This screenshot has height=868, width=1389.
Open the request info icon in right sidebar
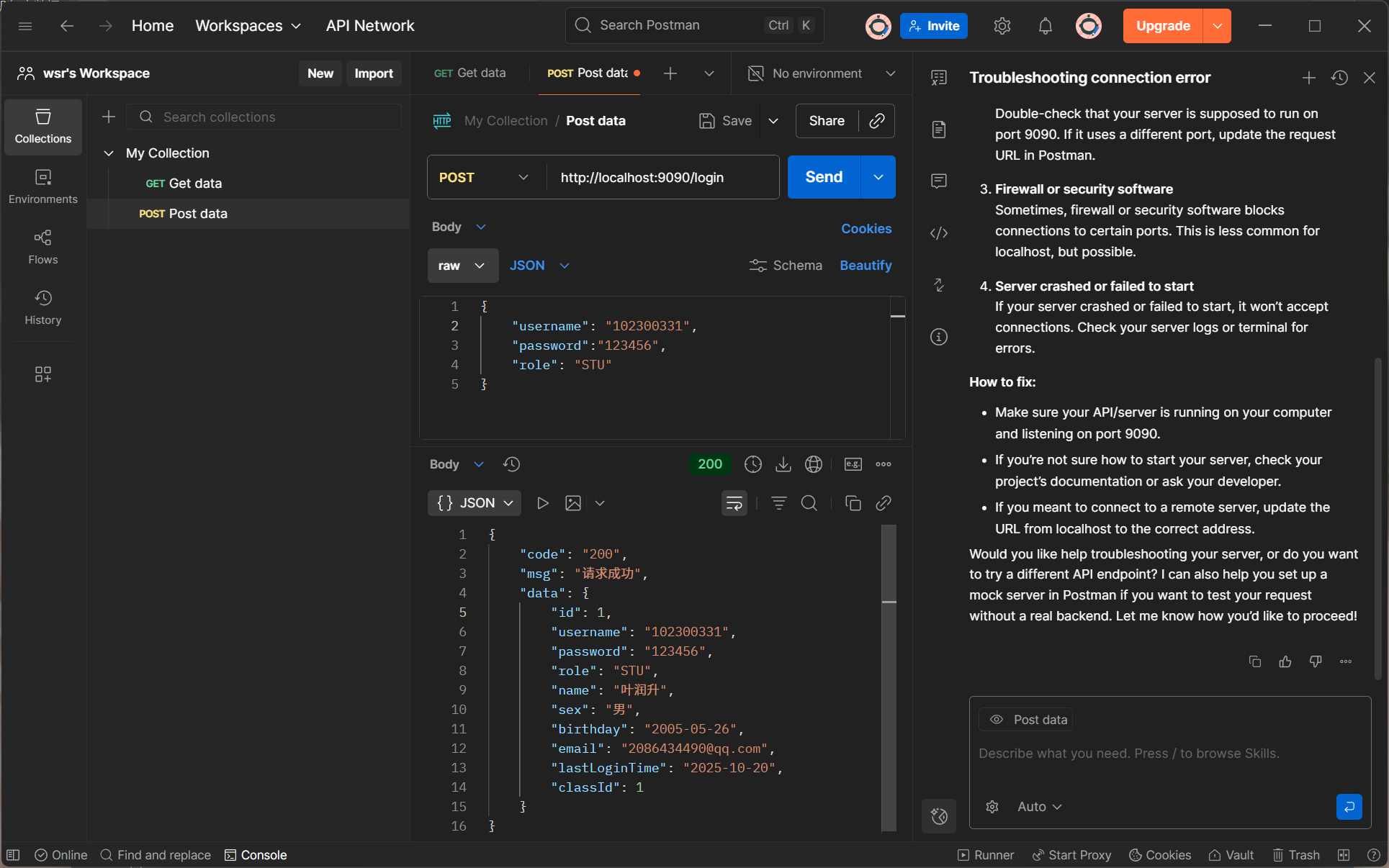tap(939, 337)
